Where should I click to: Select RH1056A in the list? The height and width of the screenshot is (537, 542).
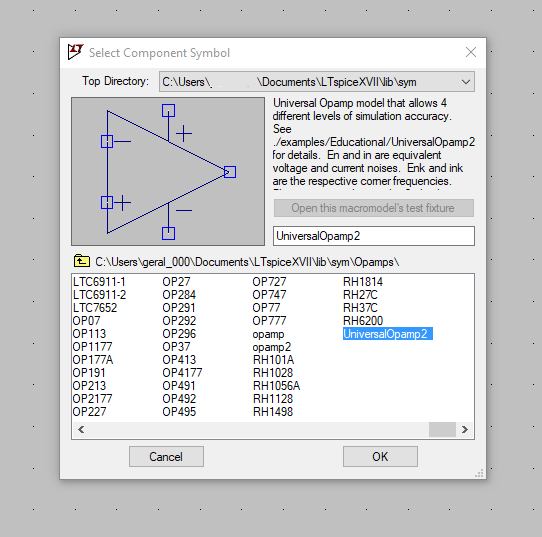(277, 386)
